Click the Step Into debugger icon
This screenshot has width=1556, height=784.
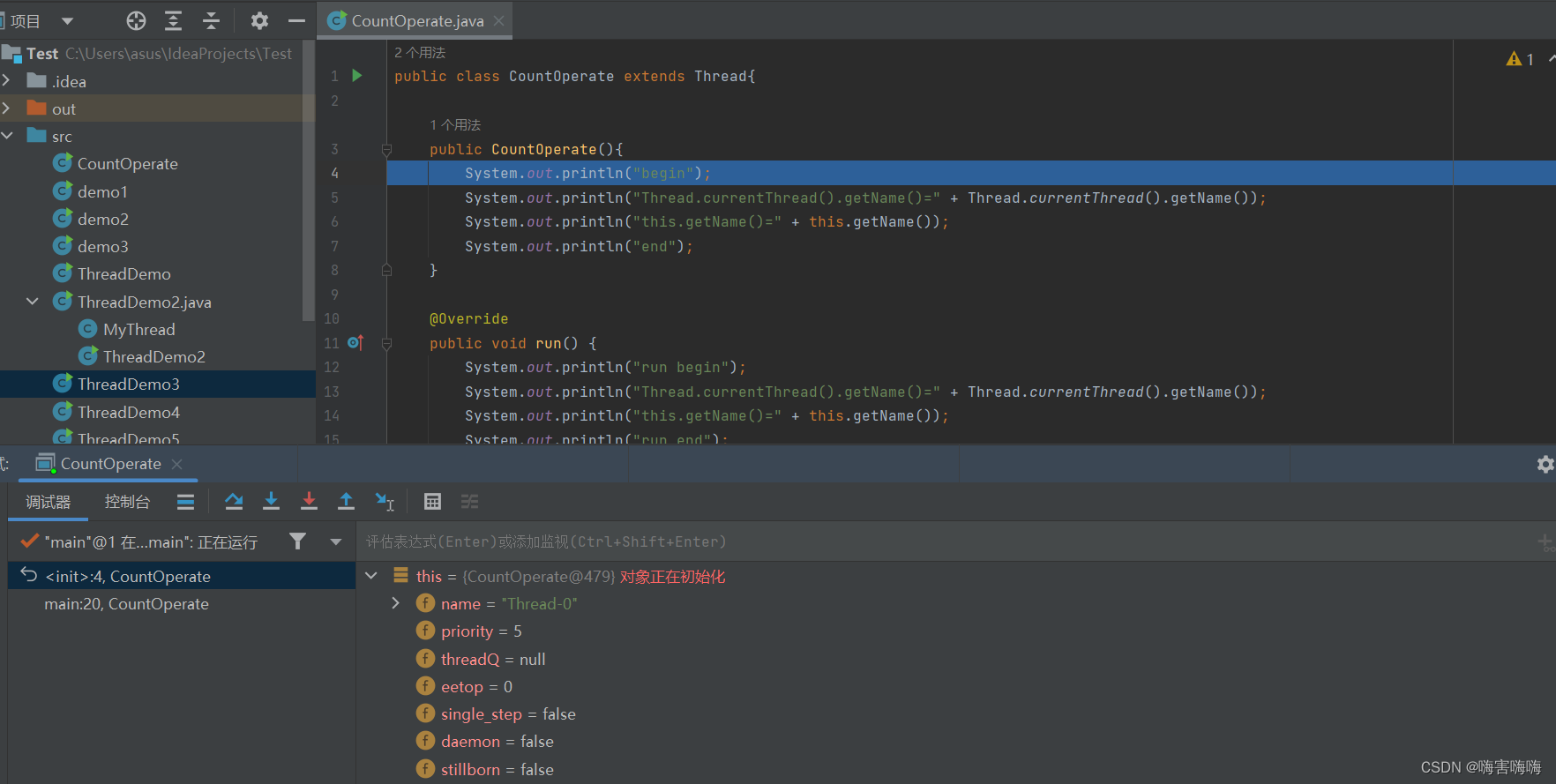[271, 501]
